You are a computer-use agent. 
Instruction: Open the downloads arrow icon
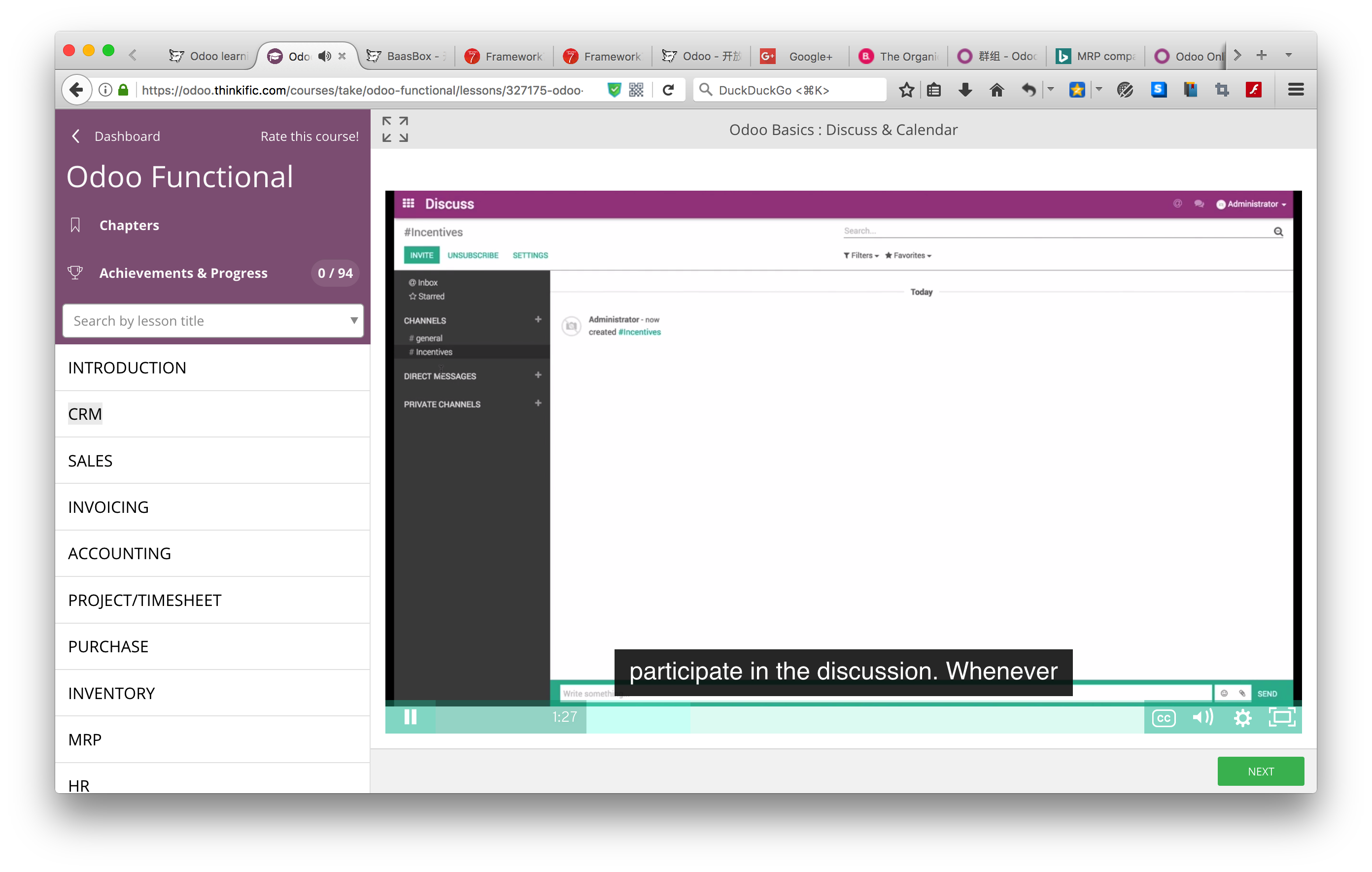pyautogui.click(x=965, y=90)
